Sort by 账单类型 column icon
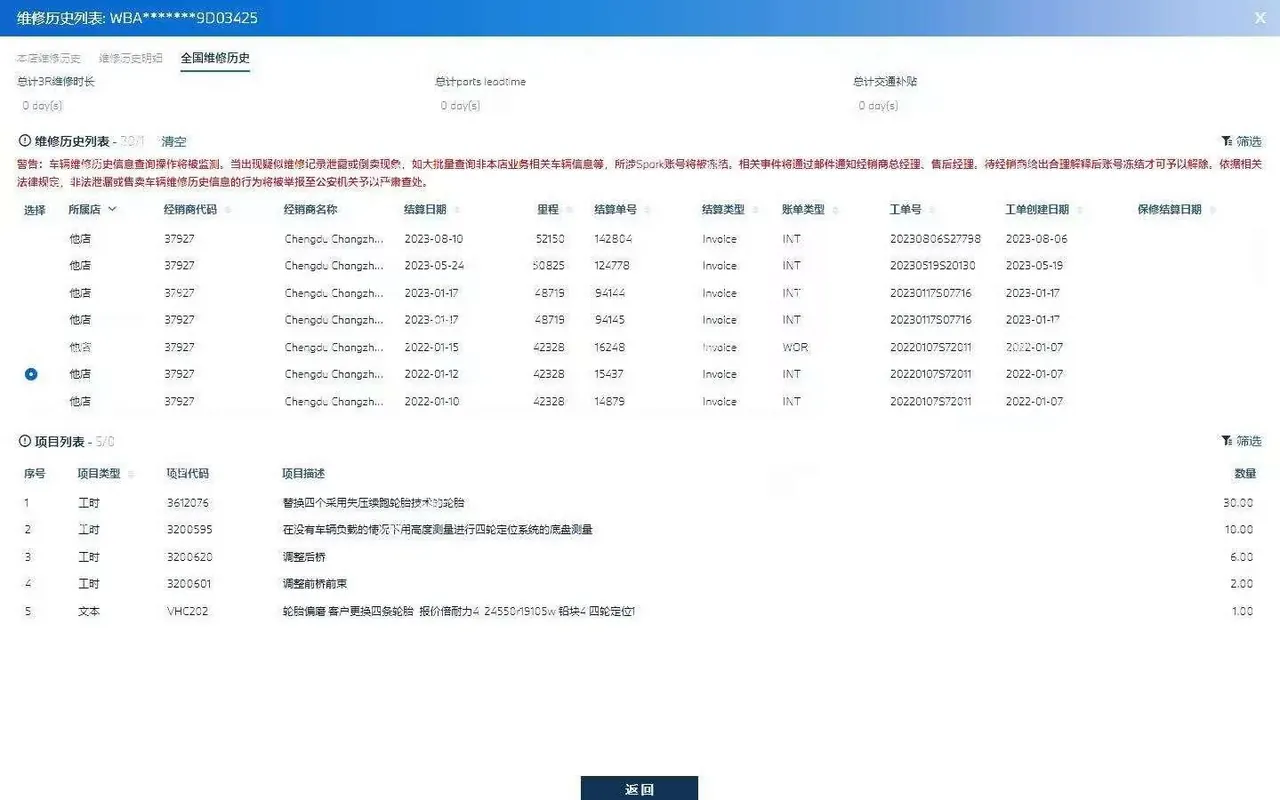The width and height of the screenshot is (1280, 800). point(835,210)
